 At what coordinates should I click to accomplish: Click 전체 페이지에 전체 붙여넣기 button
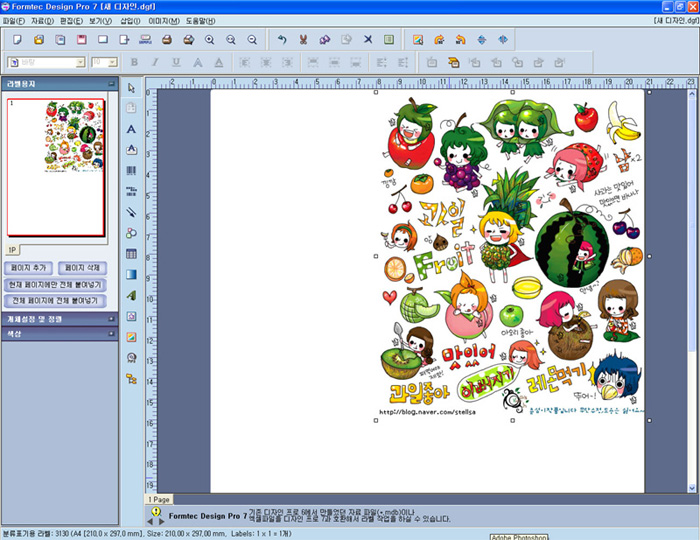point(55,301)
